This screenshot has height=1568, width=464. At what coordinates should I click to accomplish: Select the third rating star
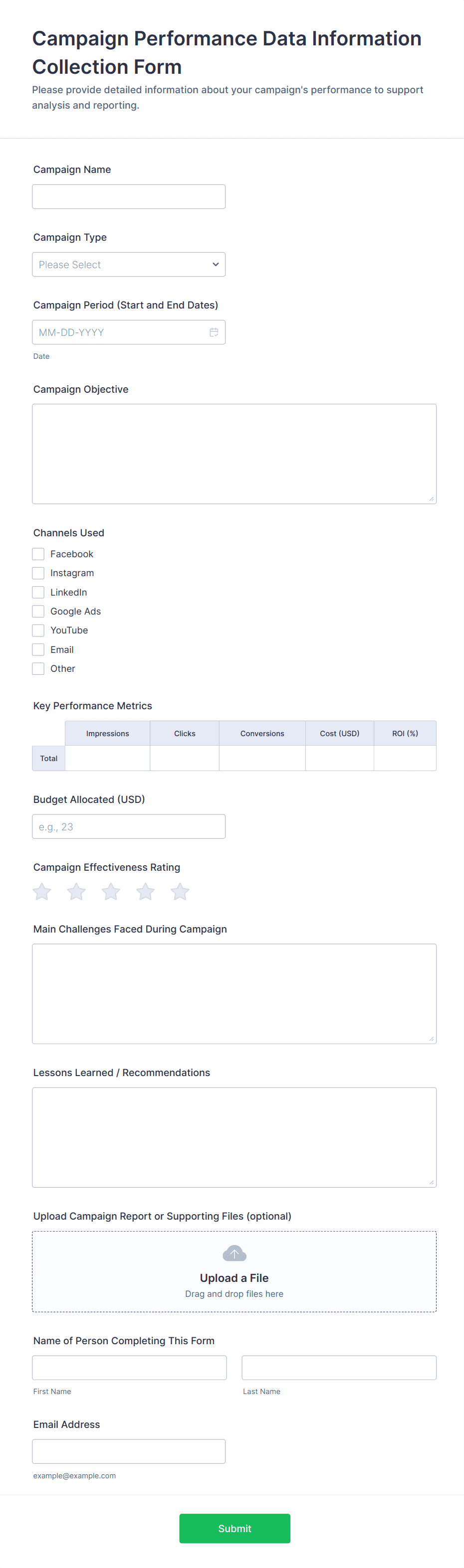[111, 892]
